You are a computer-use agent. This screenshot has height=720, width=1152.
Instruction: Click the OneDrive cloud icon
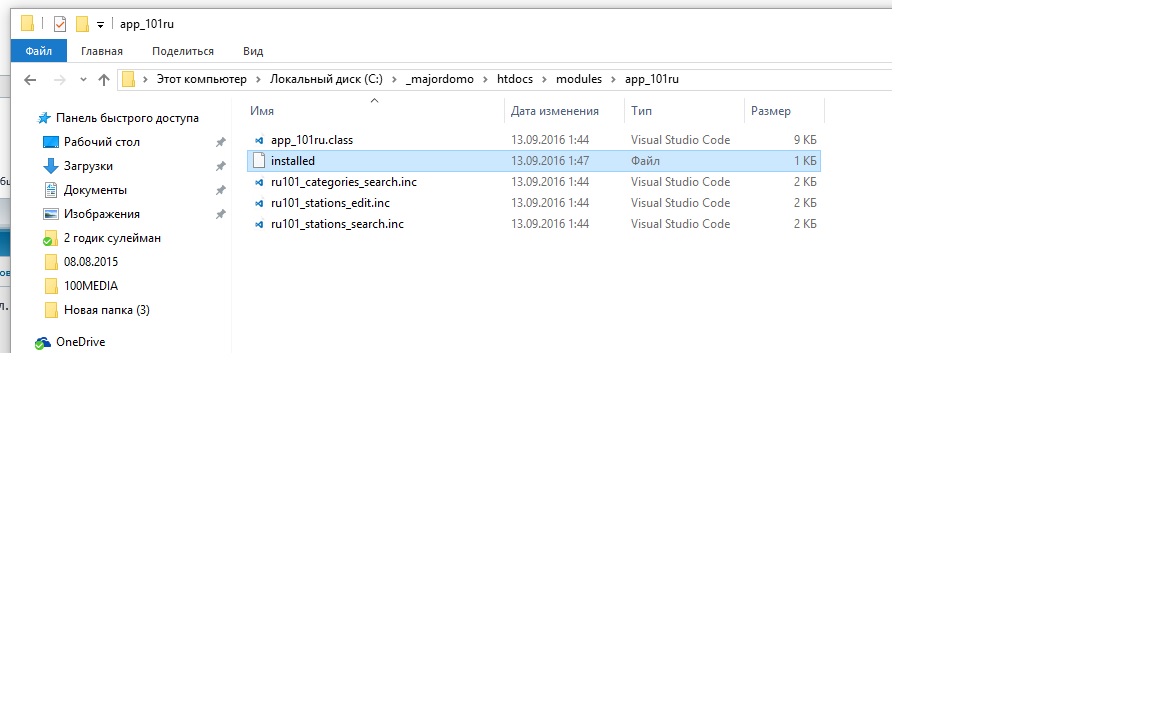(x=43, y=342)
